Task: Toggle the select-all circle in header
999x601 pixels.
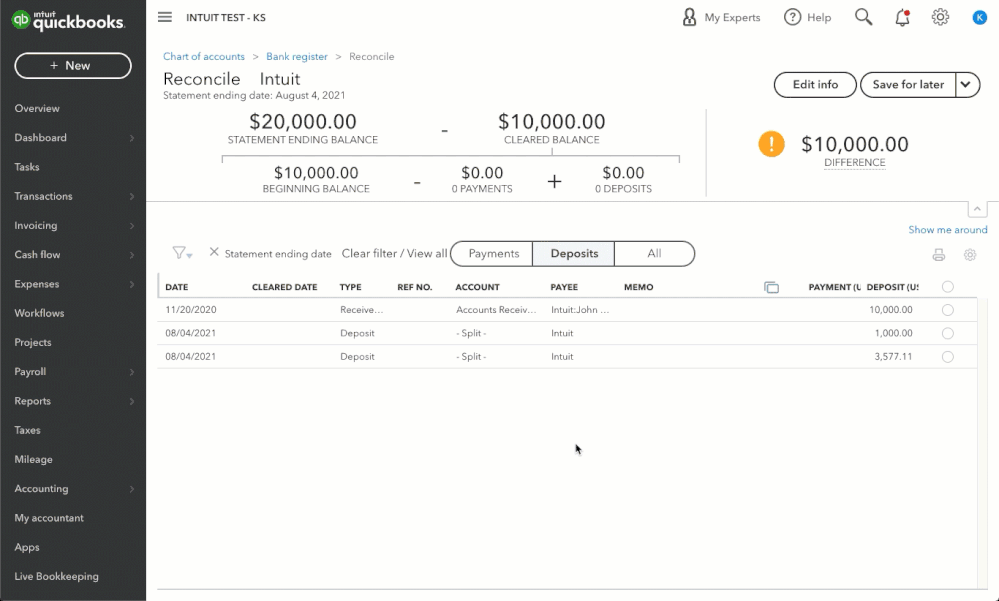Action: click(948, 287)
